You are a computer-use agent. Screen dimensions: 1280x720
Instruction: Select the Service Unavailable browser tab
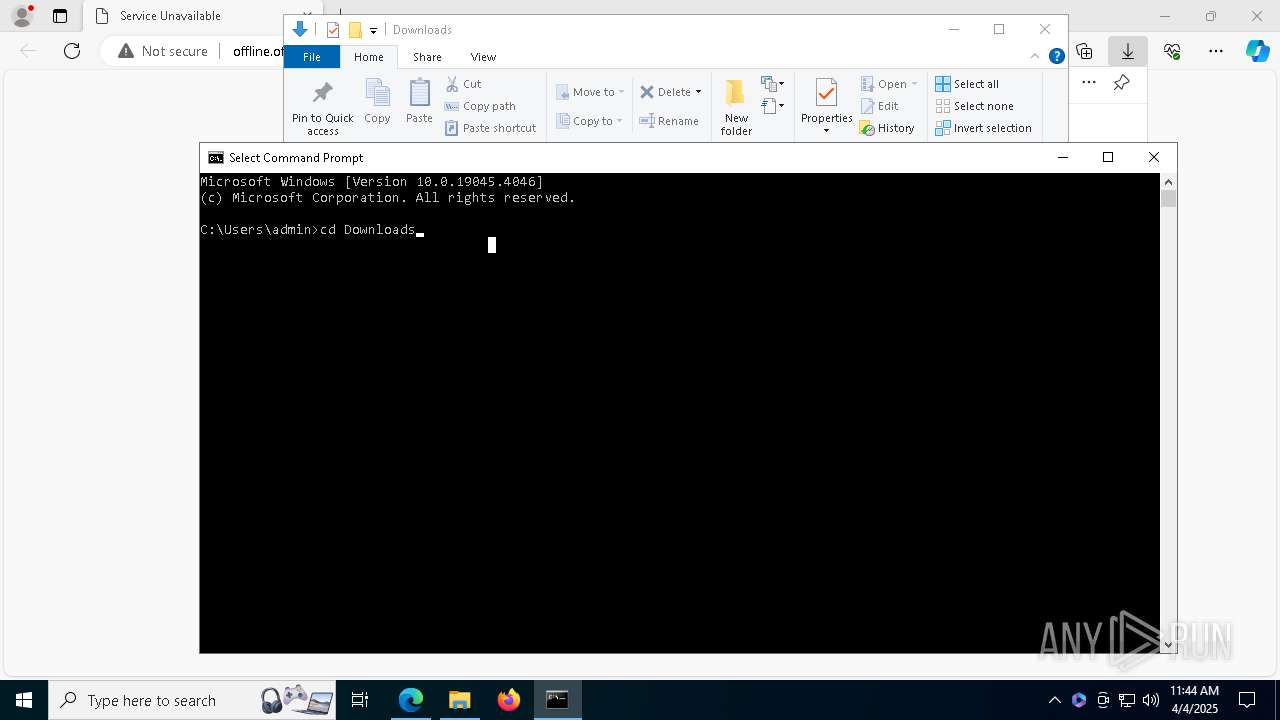[x=200, y=16]
